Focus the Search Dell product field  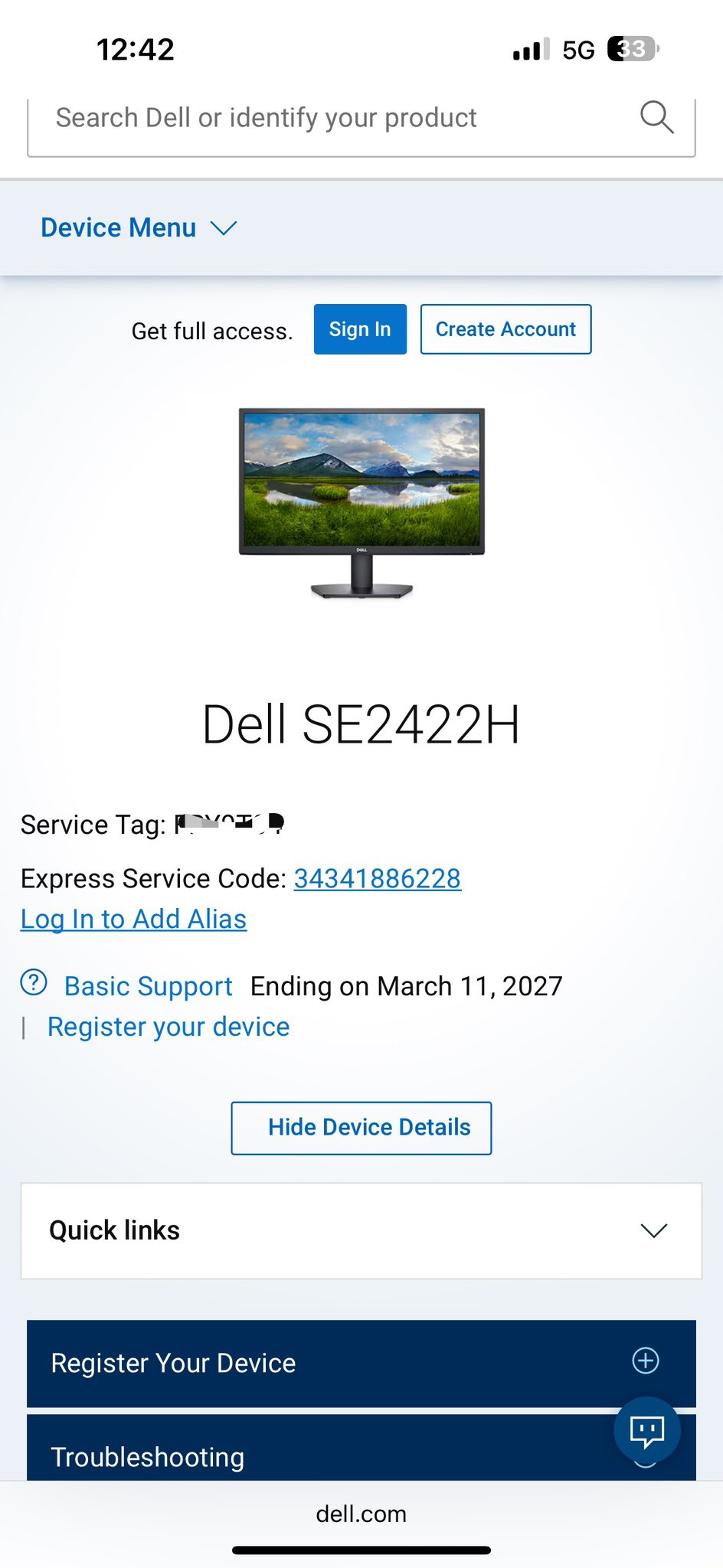click(337, 119)
